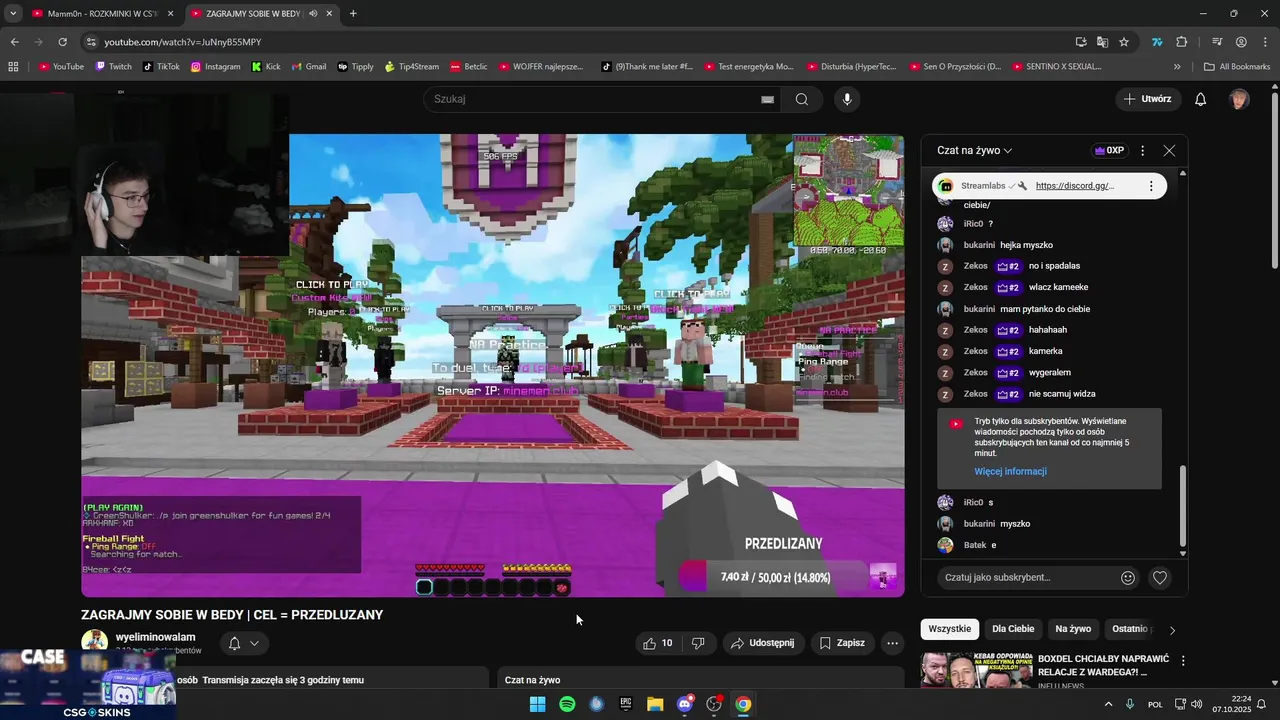The image size is (1280, 720).
Task: Click the translate page icon in address bar
Action: click(x=1102, y=42)
